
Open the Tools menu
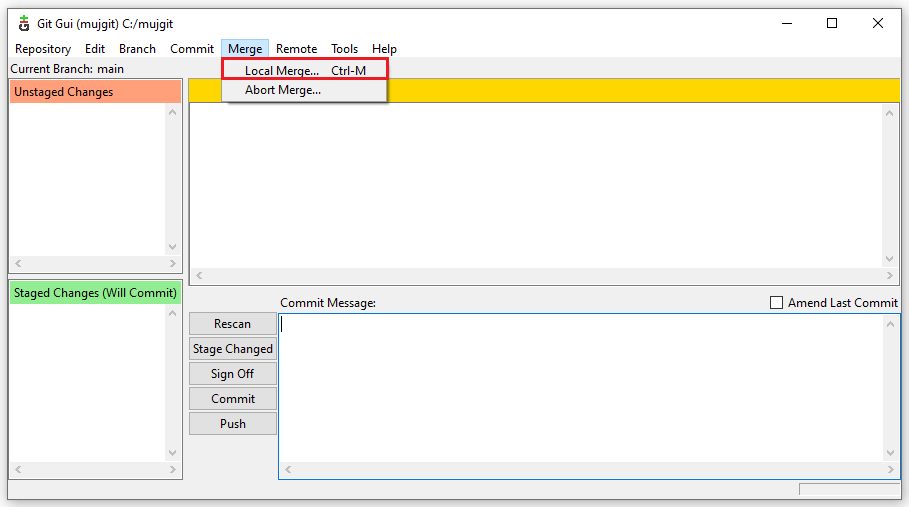click(x=344, y=49)
